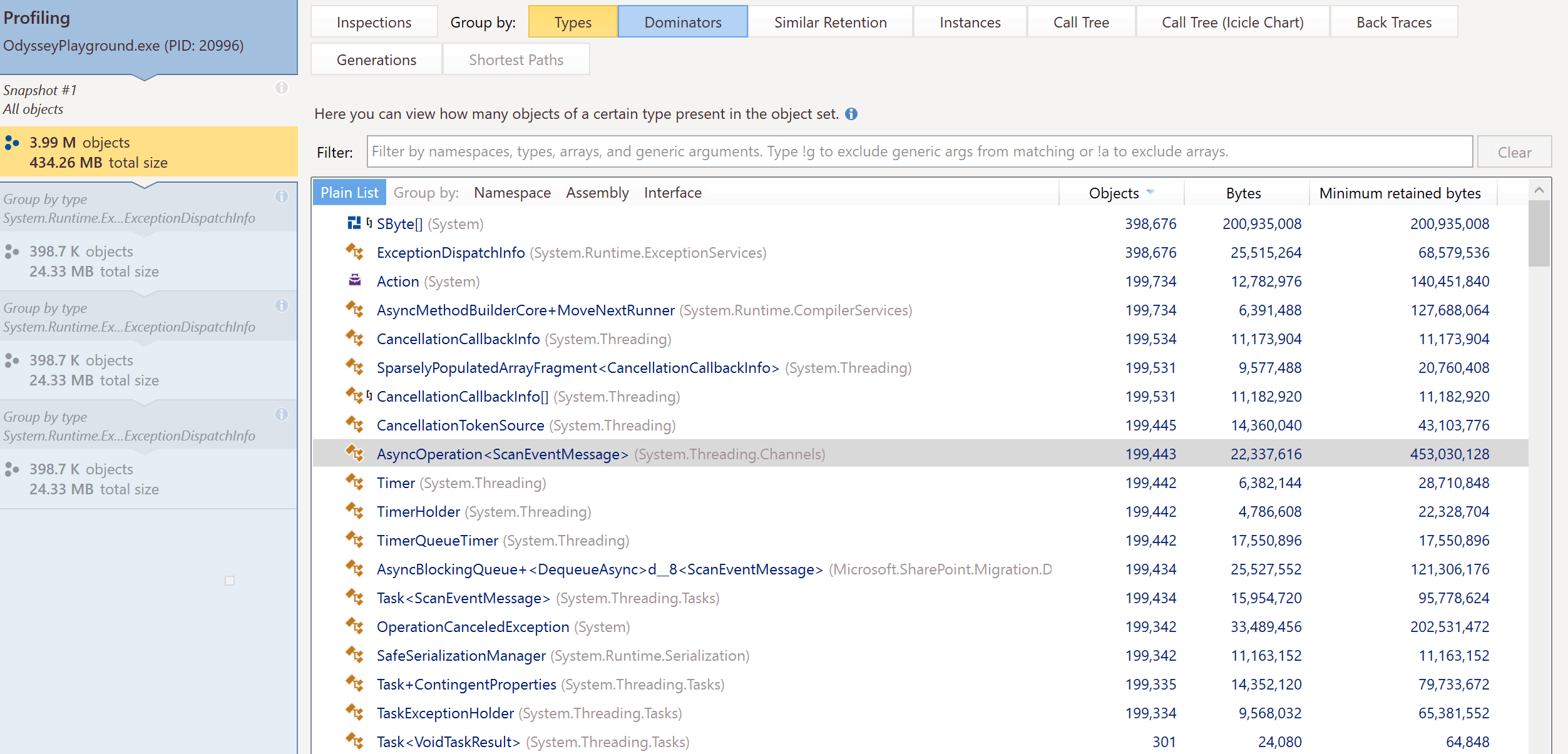Toggle off the Types grouping
Image resolution: width=1568 pixels, height=754 pixels.
click(572, 21)
